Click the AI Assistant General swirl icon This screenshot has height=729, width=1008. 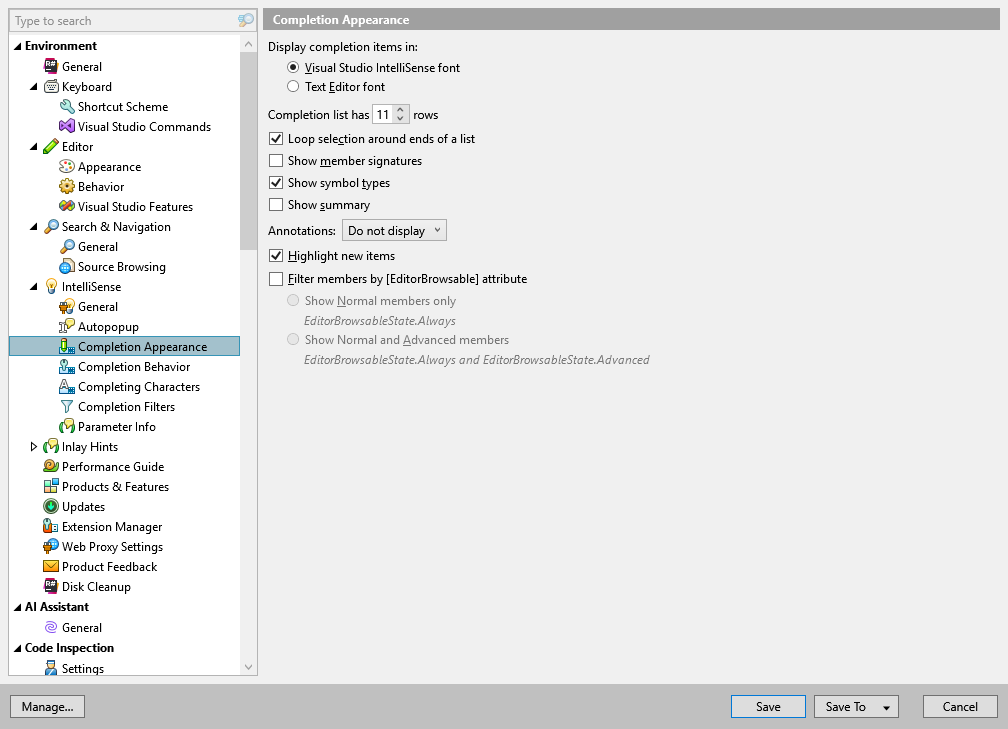click(51, 627)
